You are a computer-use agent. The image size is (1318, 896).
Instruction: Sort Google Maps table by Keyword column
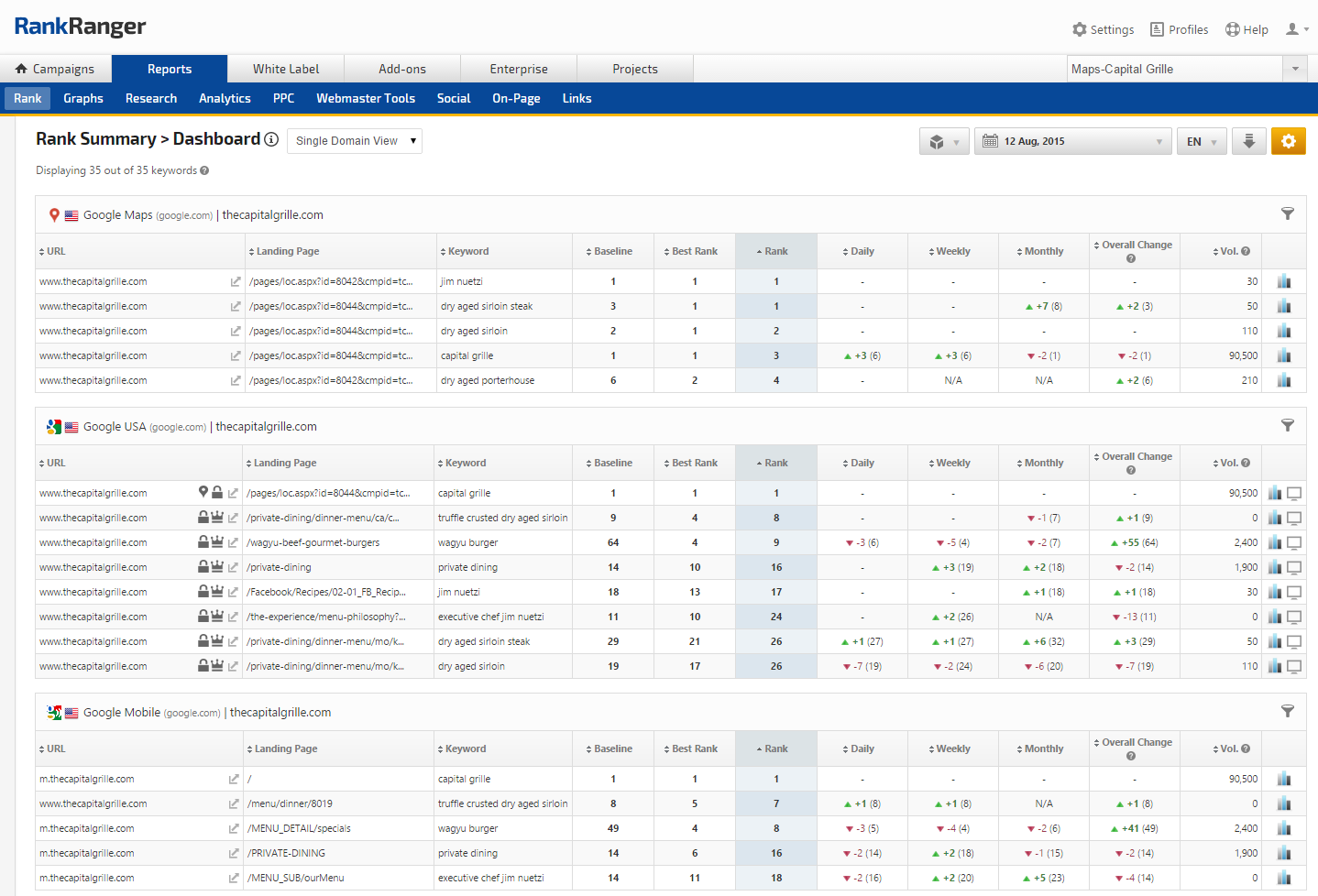coord(467,251)
